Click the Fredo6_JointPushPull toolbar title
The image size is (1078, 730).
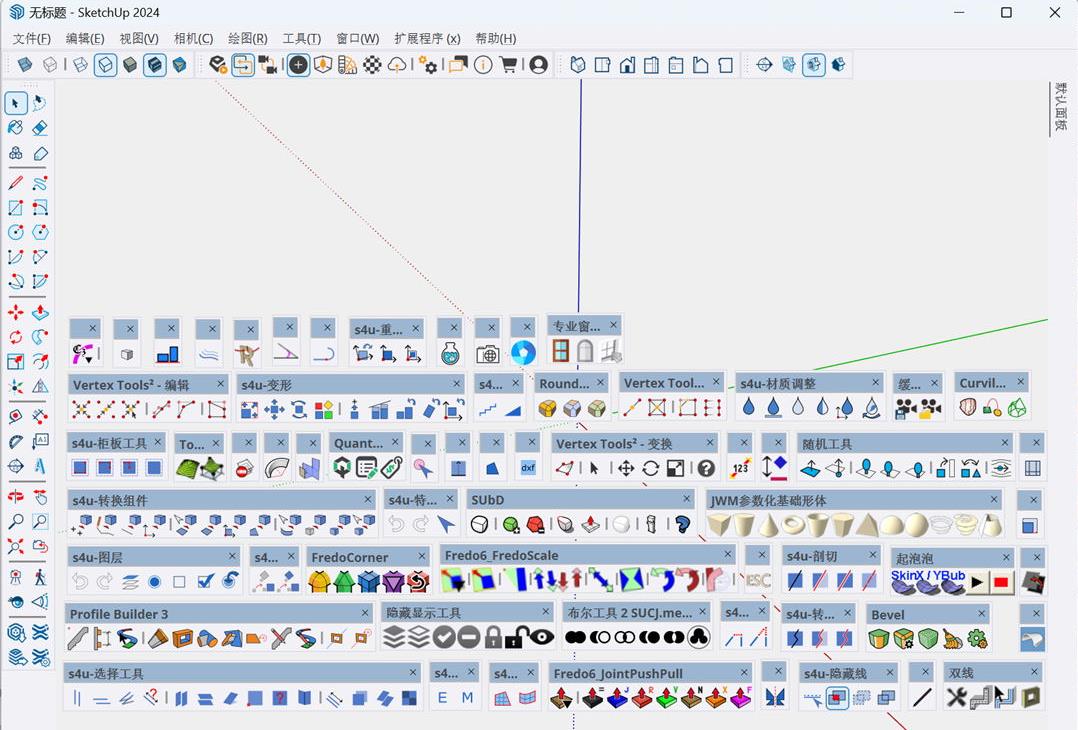coord(618,674)
